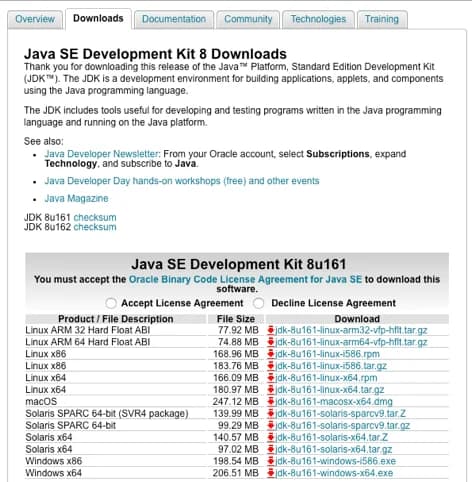Download jdk-8u161-linux-arm32-vfp-hflt.tar.gz file link
This screenshot has height=482, width=472.
tap(351, 330)
